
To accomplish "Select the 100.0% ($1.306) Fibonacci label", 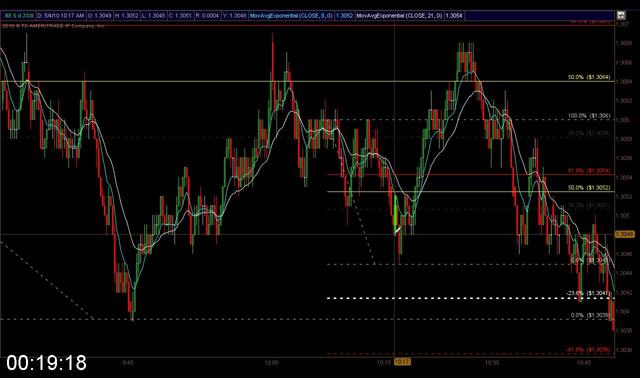I will coord(589,116).
